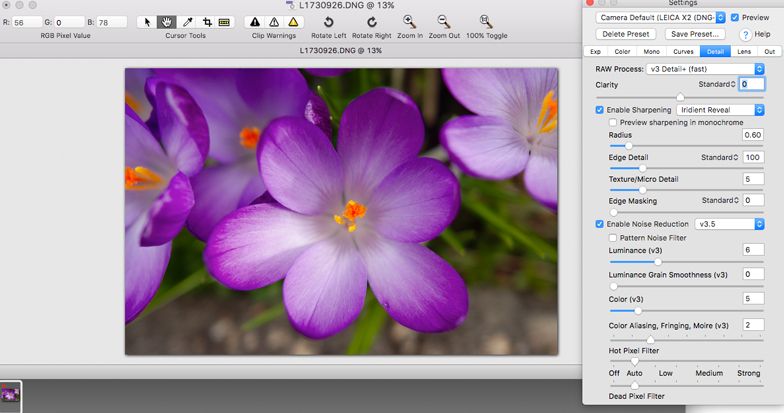
Task: Enable the Pattern Noise Filter checkbox
Action: 613,238
